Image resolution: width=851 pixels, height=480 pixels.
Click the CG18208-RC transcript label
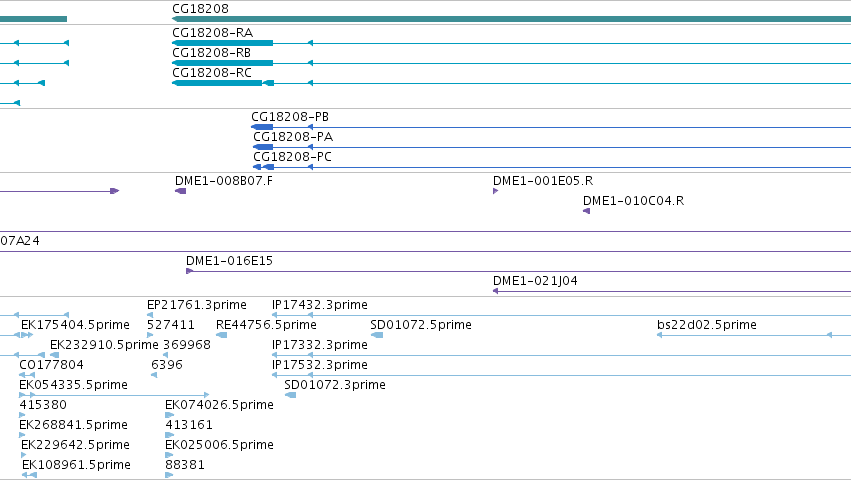[212, 73]
